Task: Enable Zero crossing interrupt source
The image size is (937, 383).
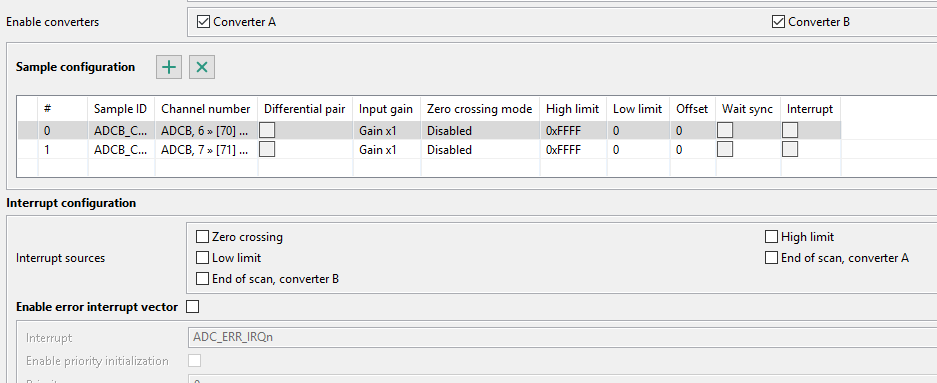Action: click(203, 237)
